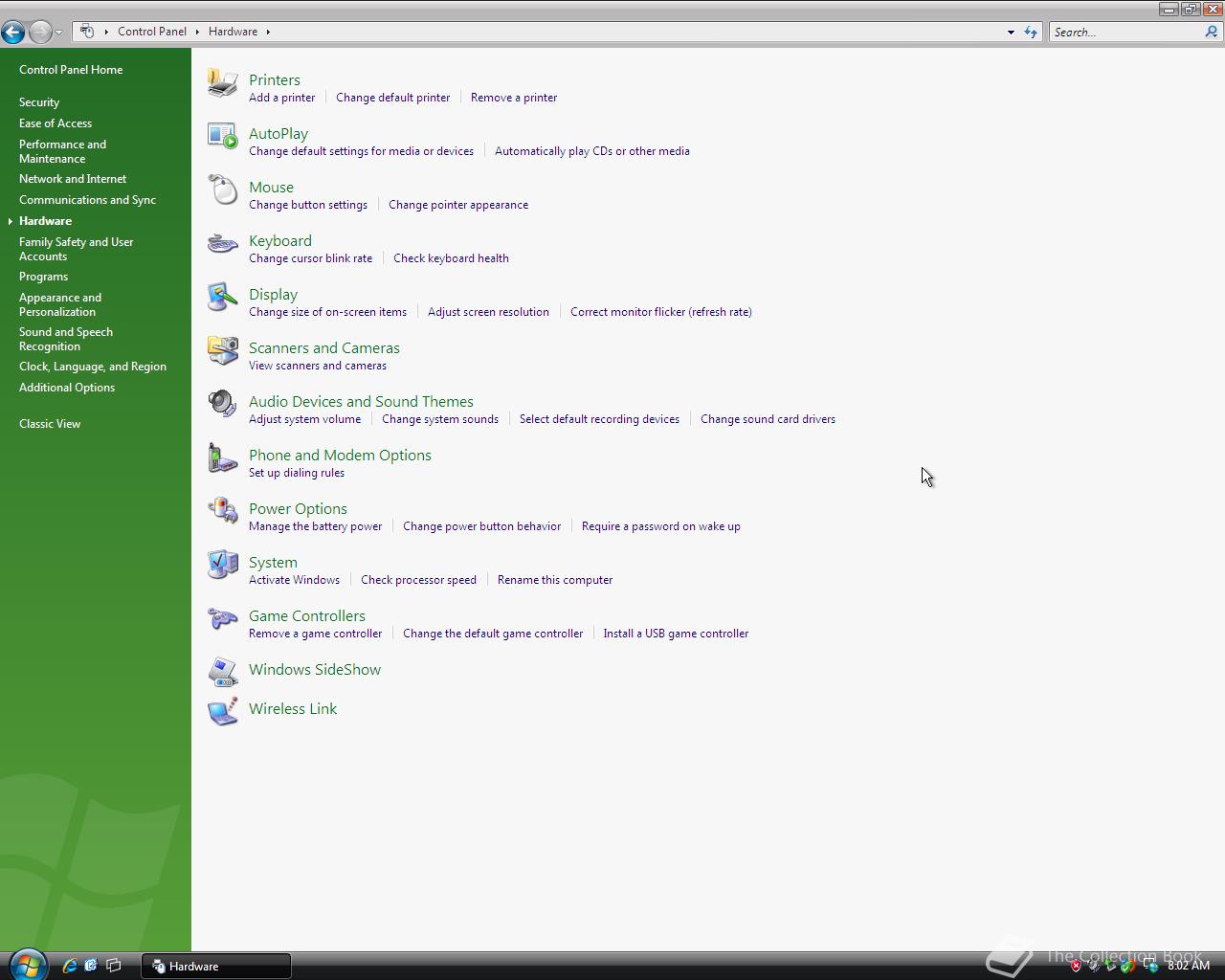Open Adjust screen resolution link

click(488, 312)
